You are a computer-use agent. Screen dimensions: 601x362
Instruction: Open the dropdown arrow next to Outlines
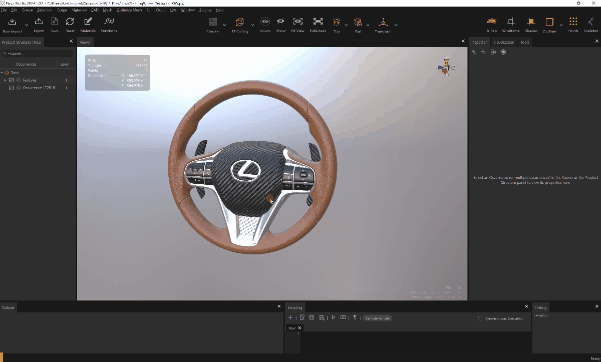(x=561, y=25)
